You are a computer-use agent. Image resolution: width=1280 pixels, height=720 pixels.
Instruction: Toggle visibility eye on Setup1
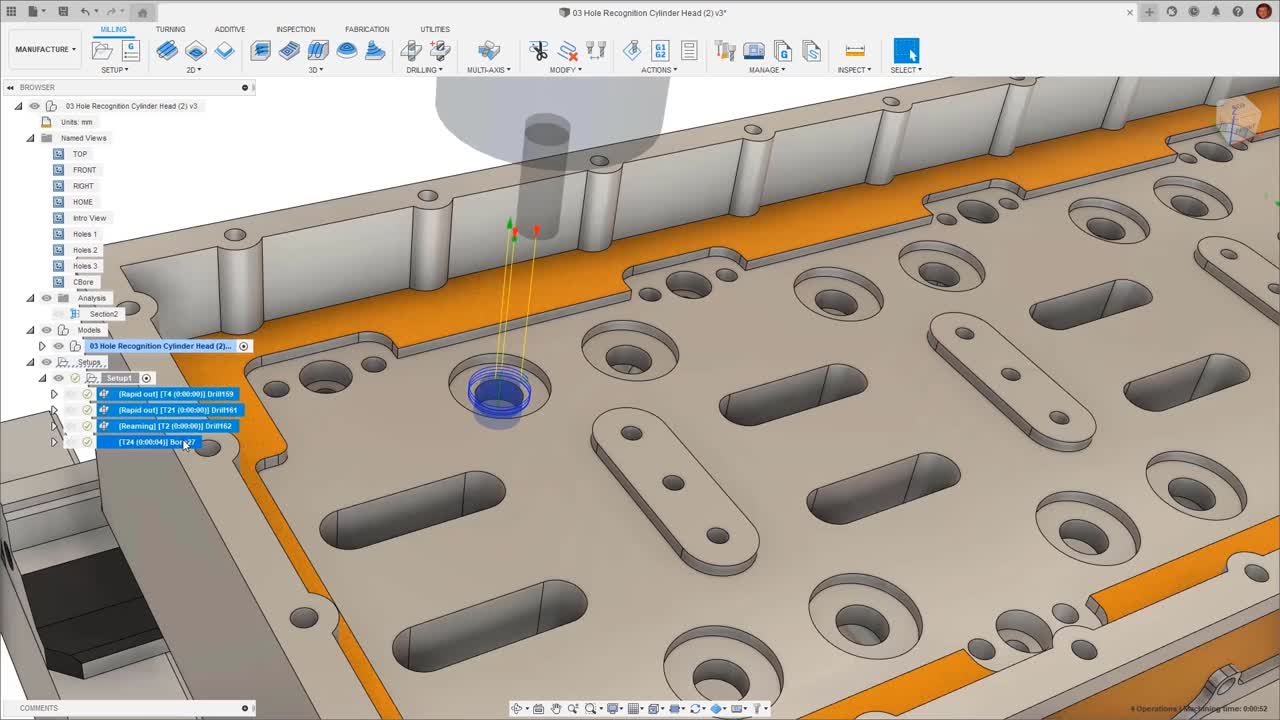[x=58, y=378]
